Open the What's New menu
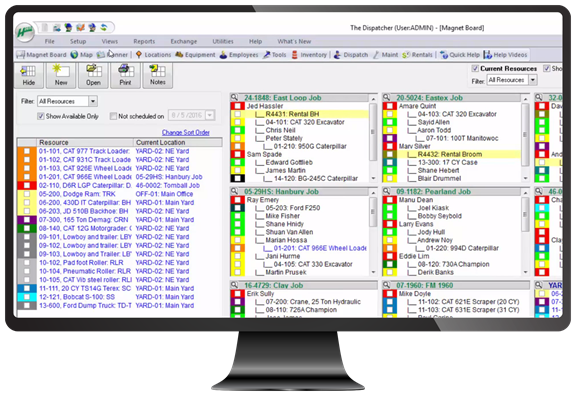The height and width of the screenshot is (397, 576). click(x=294, y=41)
